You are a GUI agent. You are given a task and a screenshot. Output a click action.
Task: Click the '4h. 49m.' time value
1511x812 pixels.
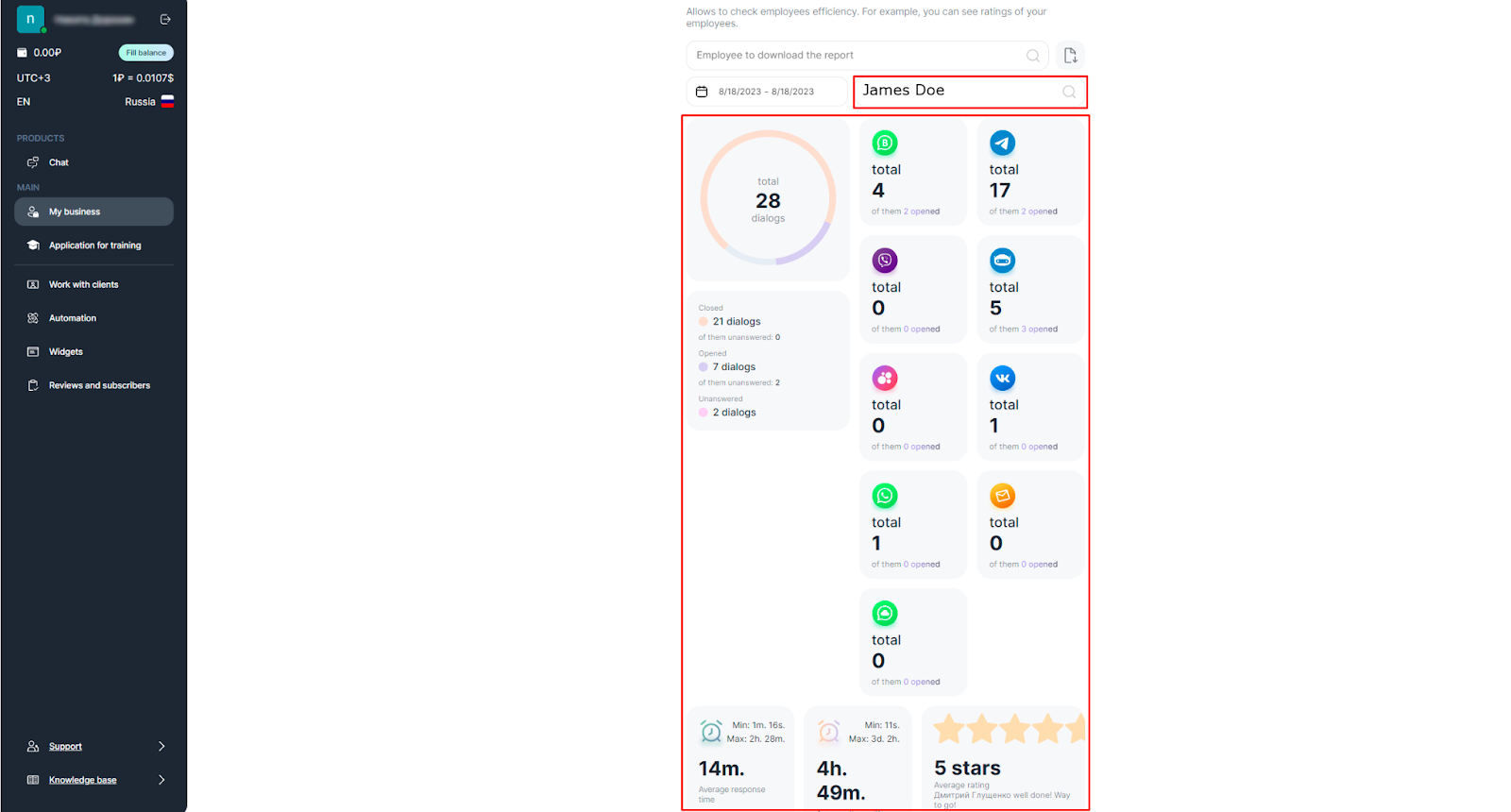tap(841, 781)
